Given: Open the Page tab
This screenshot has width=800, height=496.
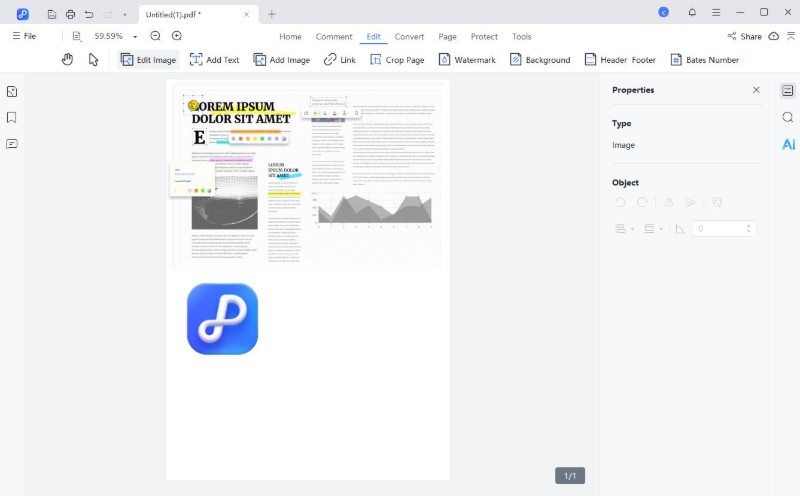Looking at the screenshot, I should [x=447, y=37].
